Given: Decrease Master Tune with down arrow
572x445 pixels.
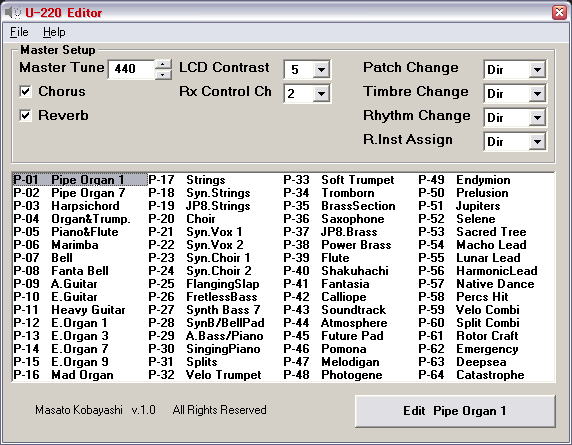Looking at the screenshot, I should pyautogui.click(x=163, y=74).
